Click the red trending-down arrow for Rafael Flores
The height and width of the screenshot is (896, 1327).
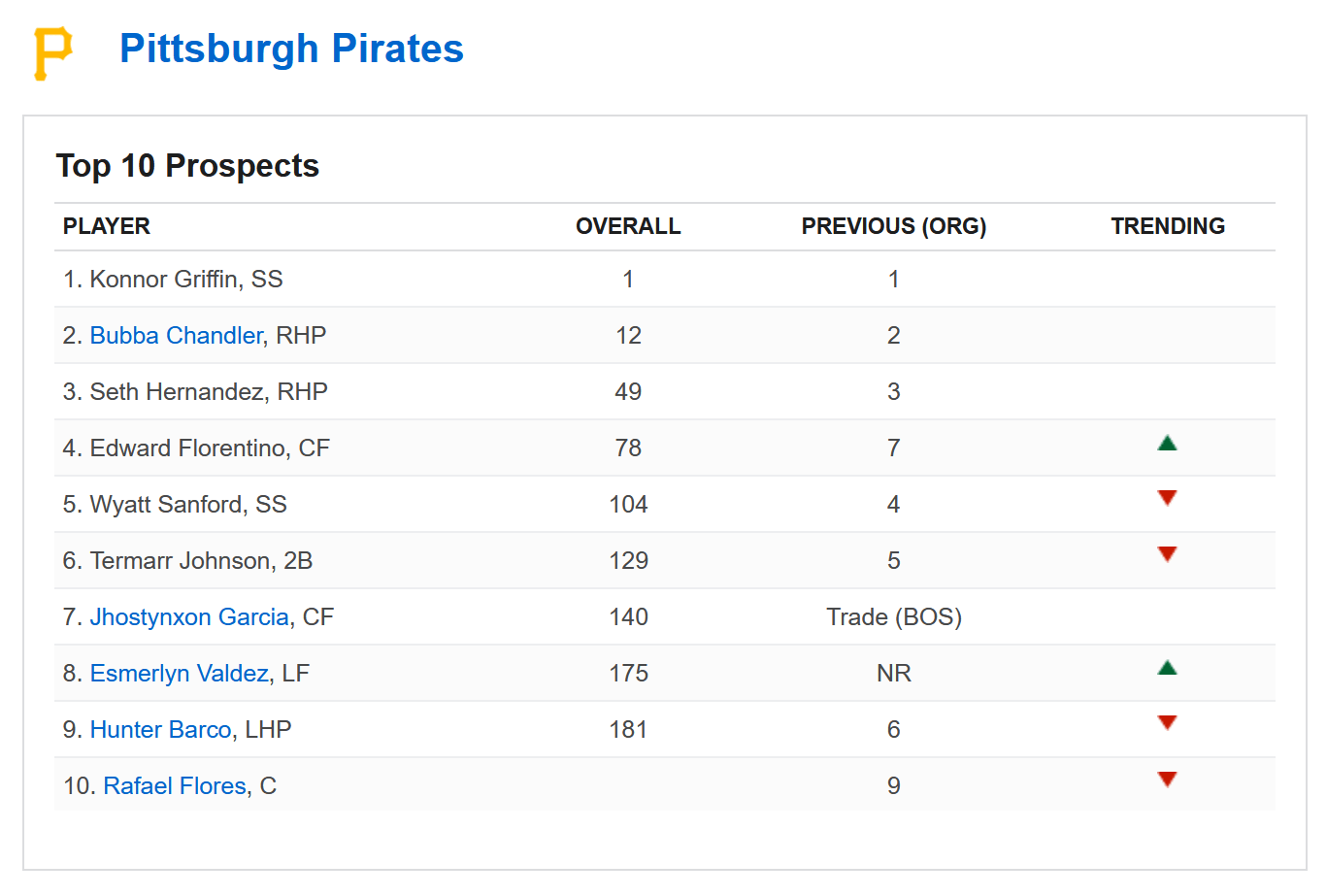click(x=1168, y=780)
